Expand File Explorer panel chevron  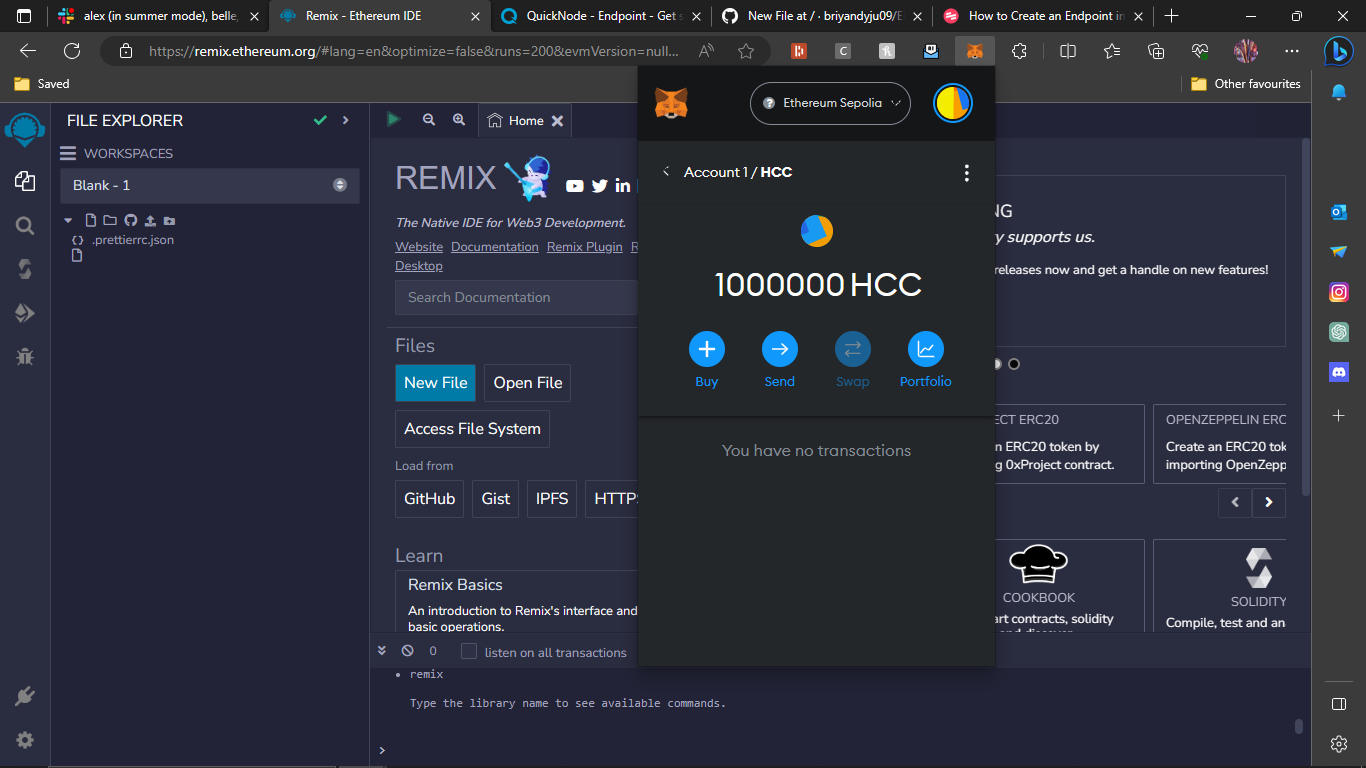pyautogui.click(x=346, y=120)
